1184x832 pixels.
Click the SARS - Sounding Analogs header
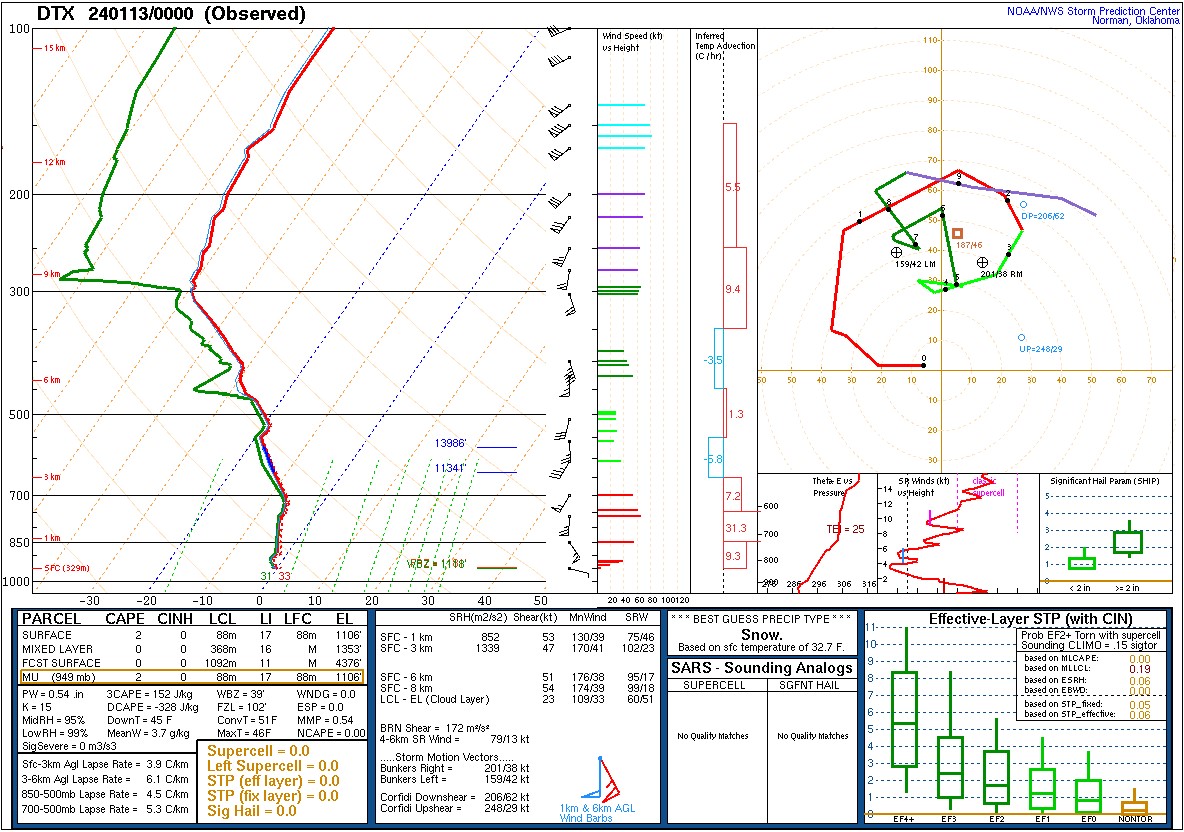point(762,668)
